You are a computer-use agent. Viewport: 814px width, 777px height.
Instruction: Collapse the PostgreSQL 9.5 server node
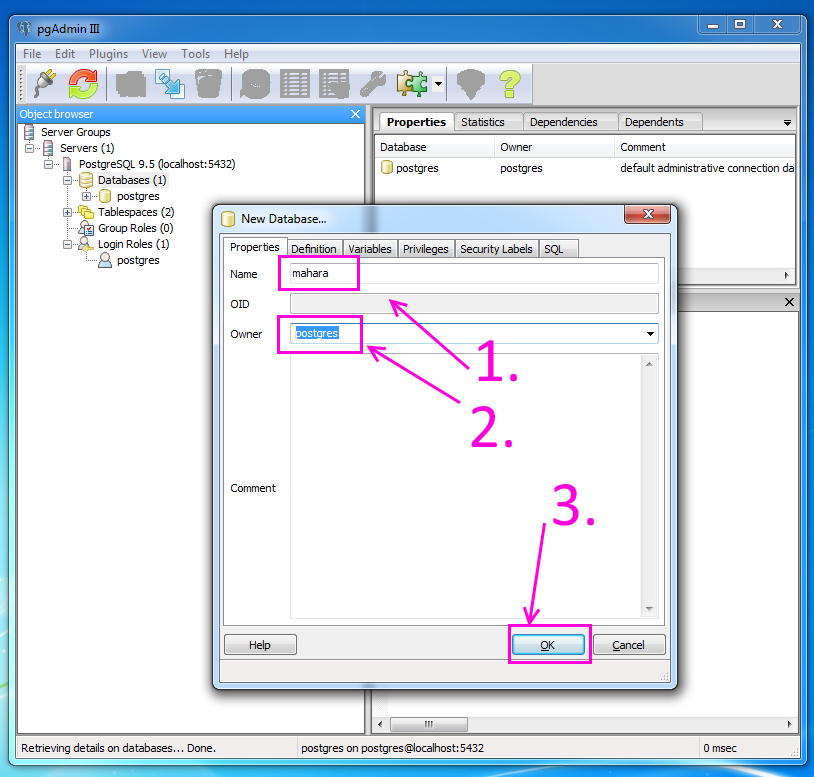48,165
